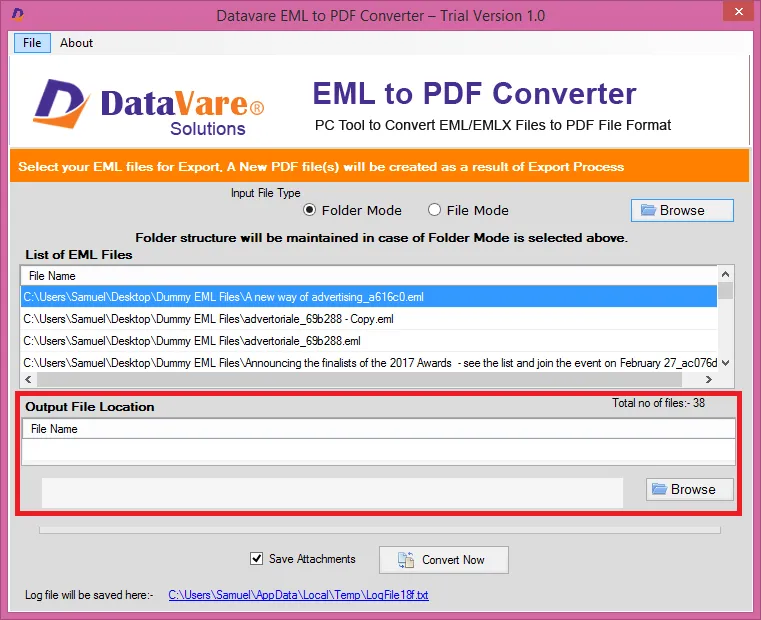The width and height of the screenshot is (761, 620).
Task: Click the conversion progress bar
Action: [x=380, y=530]
